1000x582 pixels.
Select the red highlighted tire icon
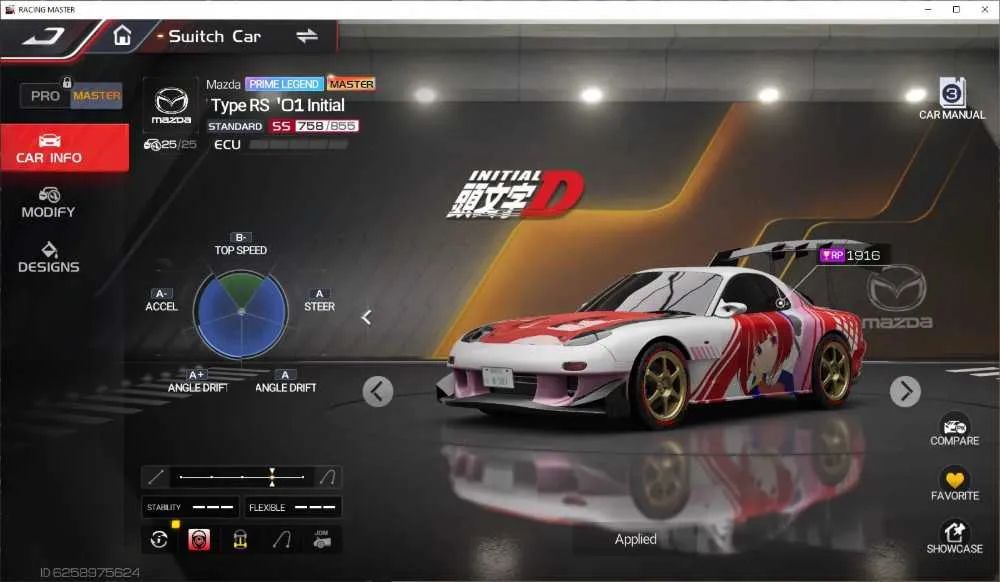coord(199,540)
